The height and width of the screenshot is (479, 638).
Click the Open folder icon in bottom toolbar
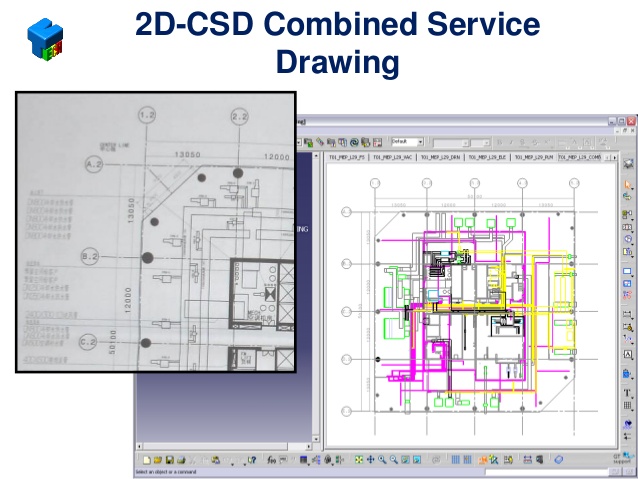tap(158, 460)
